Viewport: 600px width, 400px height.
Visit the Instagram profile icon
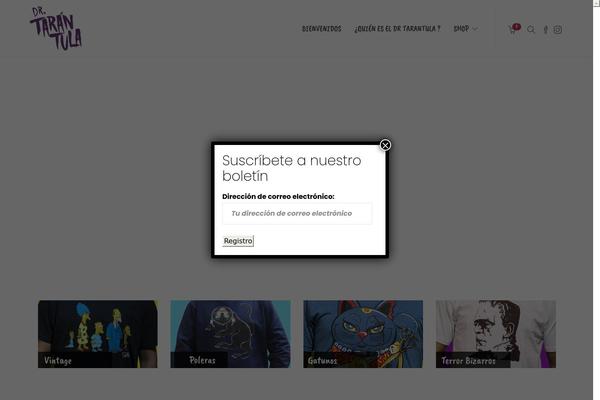[558, 29]
